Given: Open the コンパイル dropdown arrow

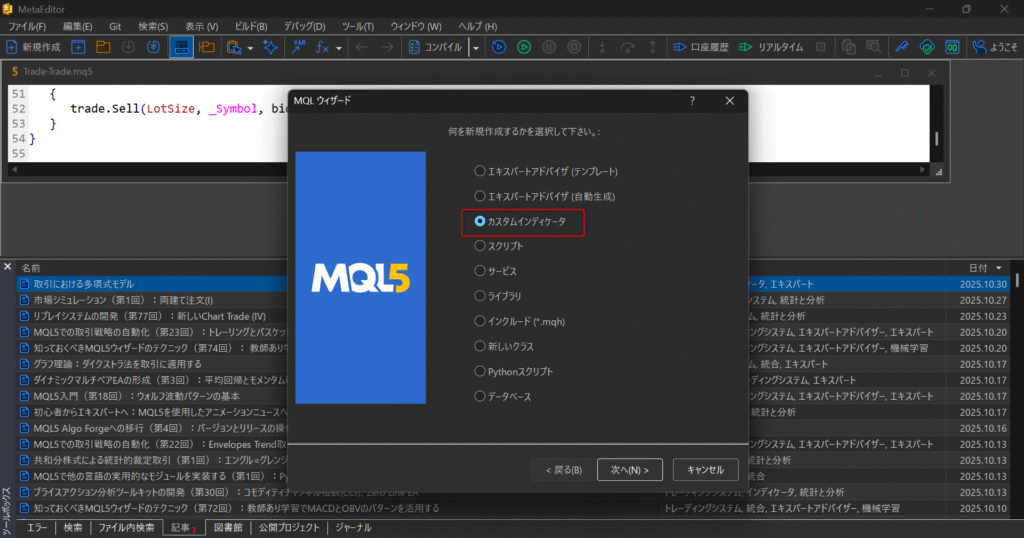Looking at the screenshot, I should pyautogui.click(x=476, y=47).
